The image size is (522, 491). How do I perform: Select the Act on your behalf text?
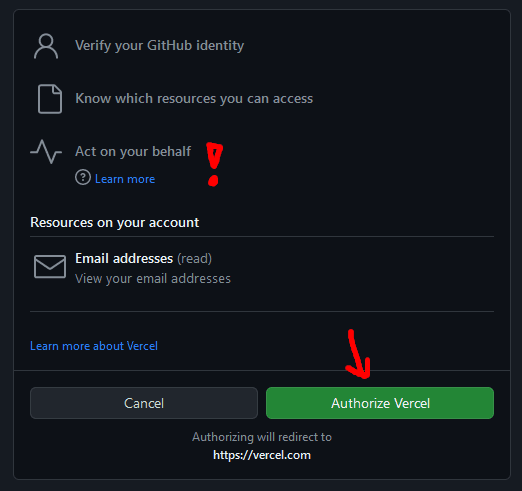point(133,152)
